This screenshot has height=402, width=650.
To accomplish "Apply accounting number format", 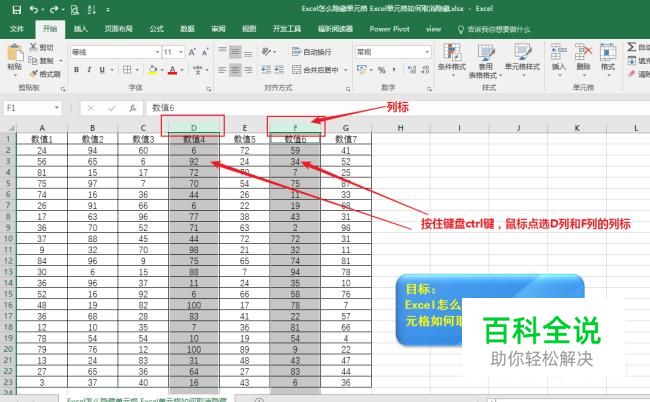I will 362,70.
